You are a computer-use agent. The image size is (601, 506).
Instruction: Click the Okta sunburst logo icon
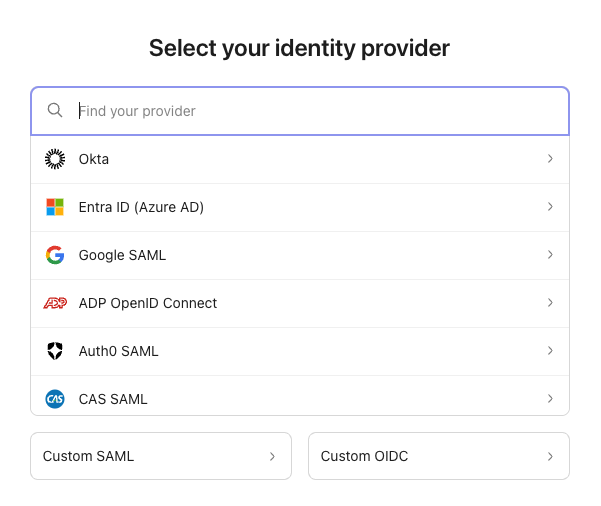tap(55, 159)
